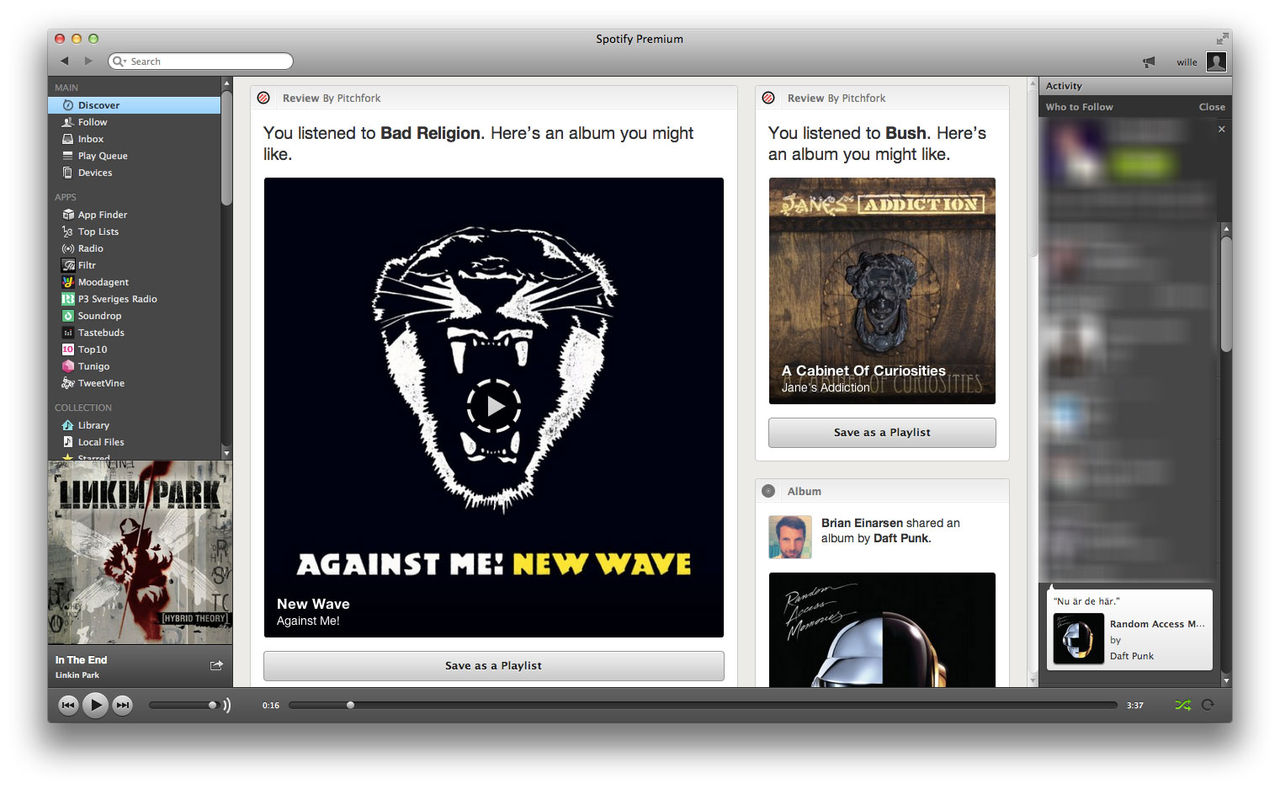Open Brian Einarsen's profile link
Image resolution: width=1280 pixels, height=789 pixels.
(862, 523)
